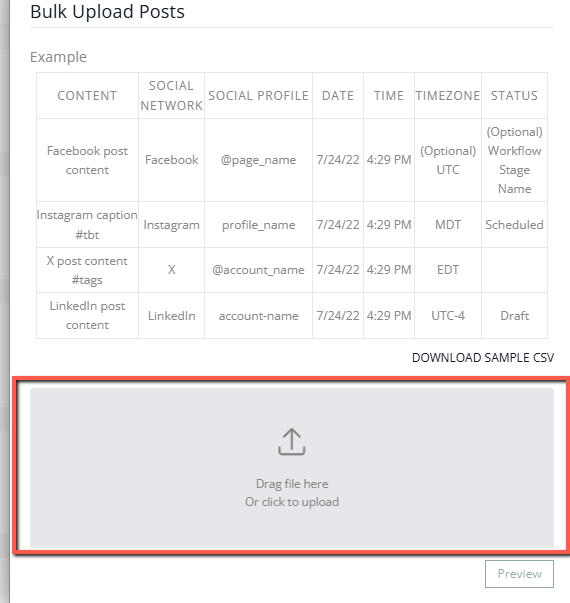
Task: Open the DOWNLOAD SAMPLE CSV link
Action: tap(483, 358)
